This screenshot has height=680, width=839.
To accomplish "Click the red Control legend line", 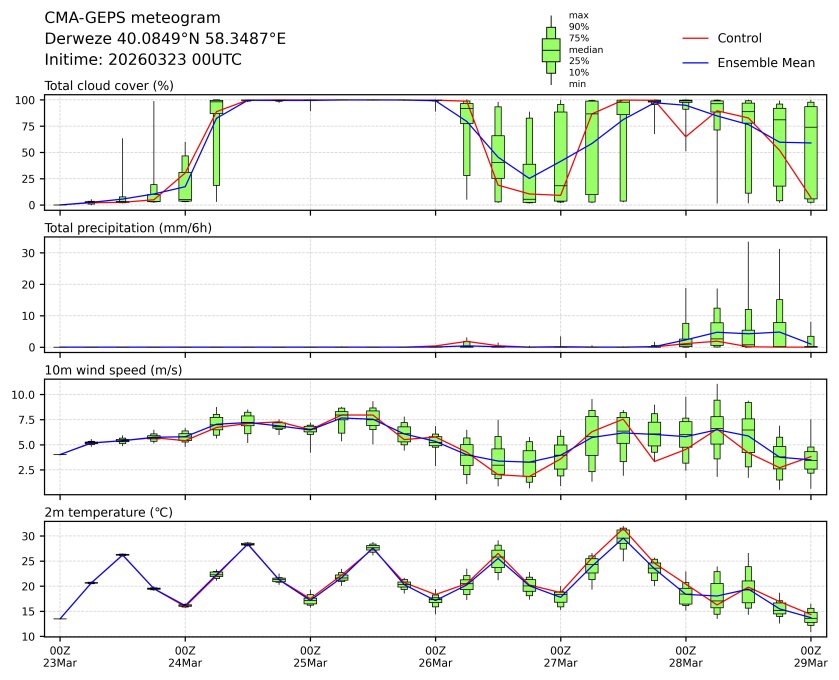I will tap(695, 38).
